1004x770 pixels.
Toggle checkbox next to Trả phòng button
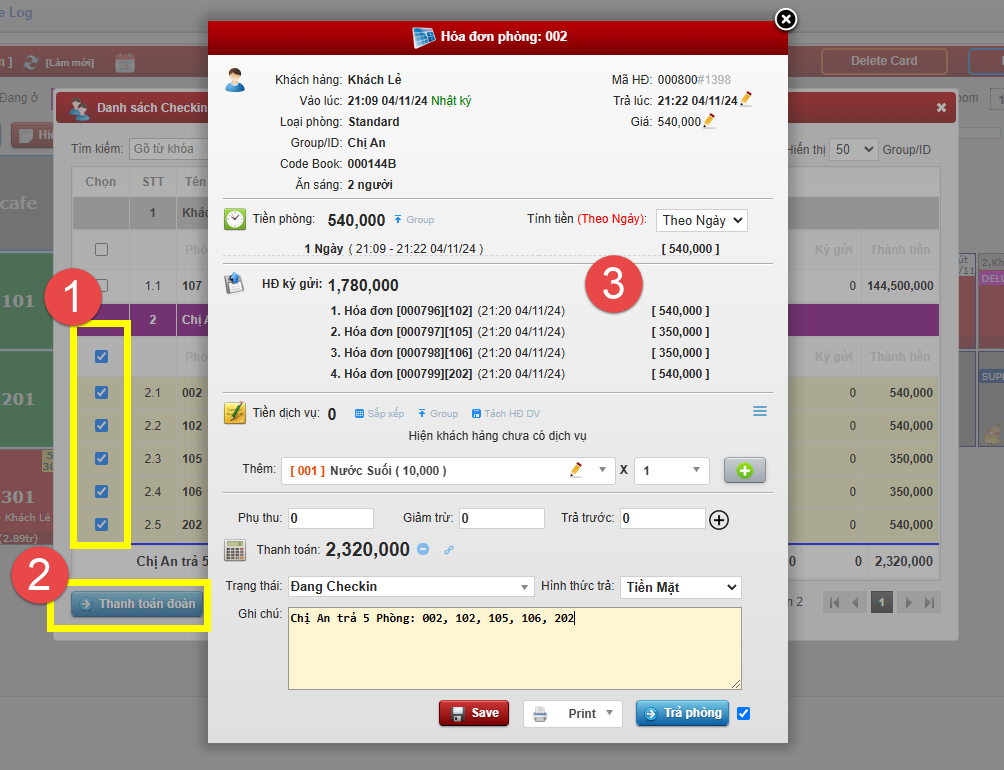[x=743, y=713]
